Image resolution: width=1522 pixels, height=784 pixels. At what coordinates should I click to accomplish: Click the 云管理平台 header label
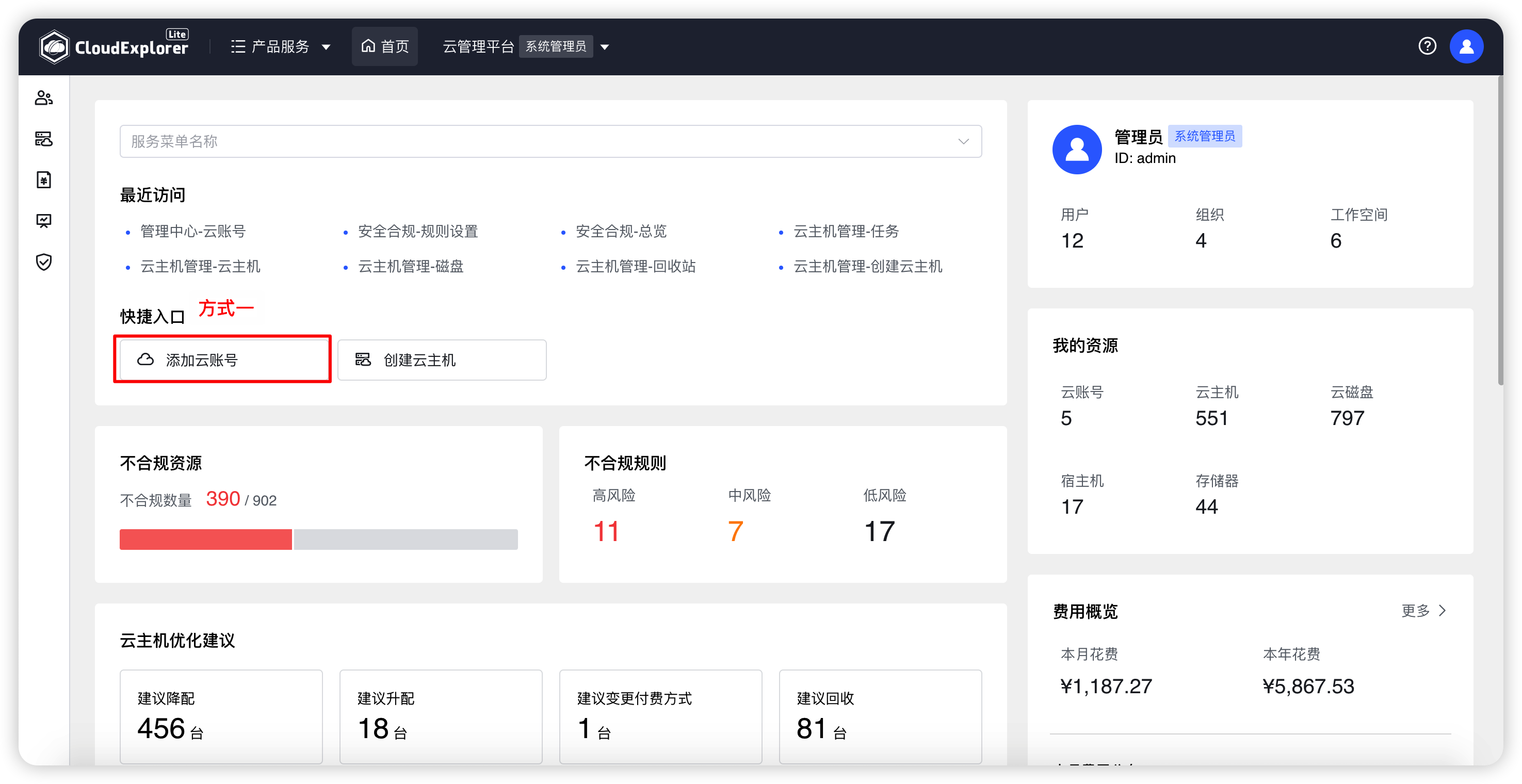478,46
